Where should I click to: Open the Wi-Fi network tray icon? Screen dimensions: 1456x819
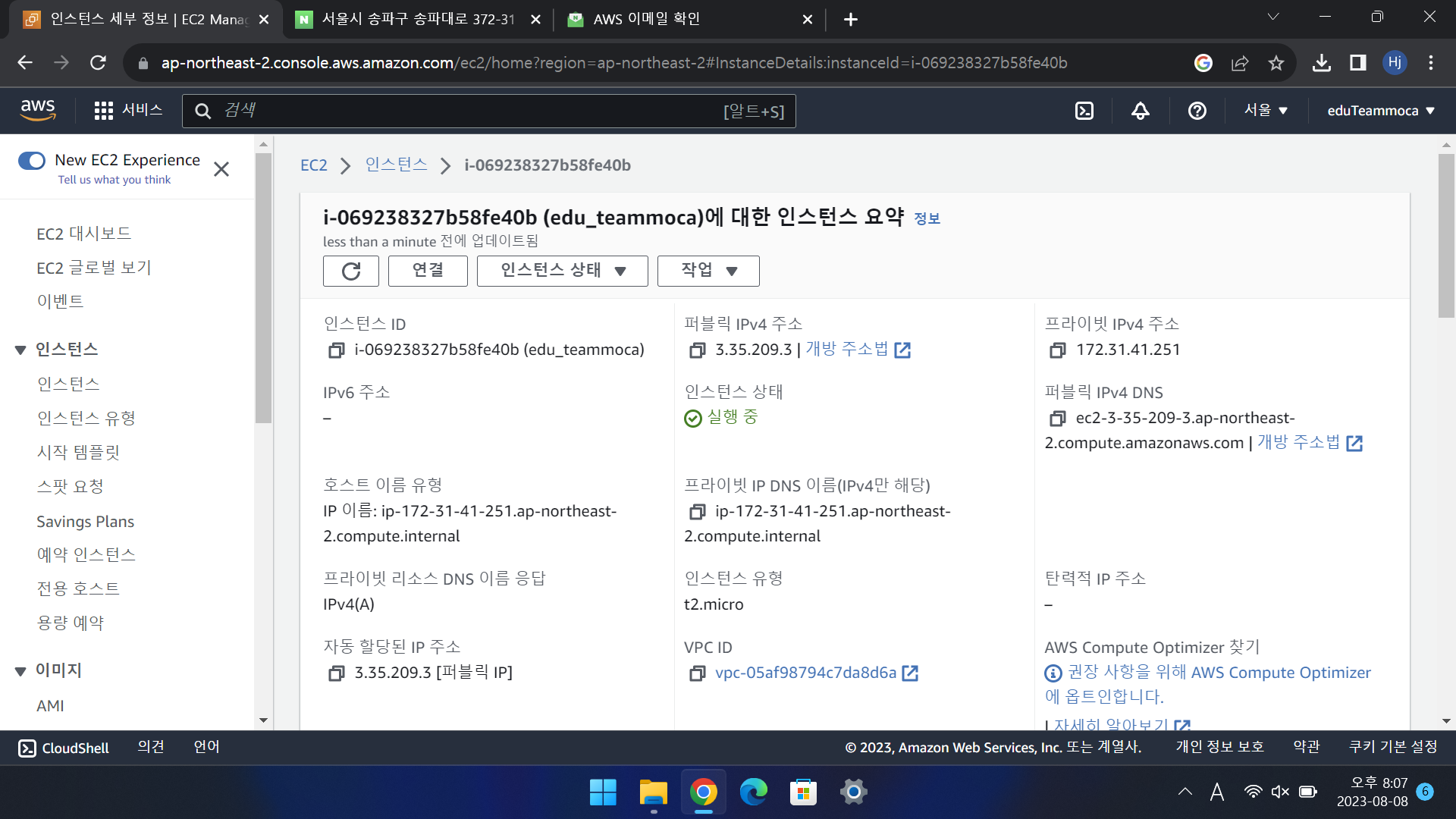pyautogui.click(x=1254, y=792)
